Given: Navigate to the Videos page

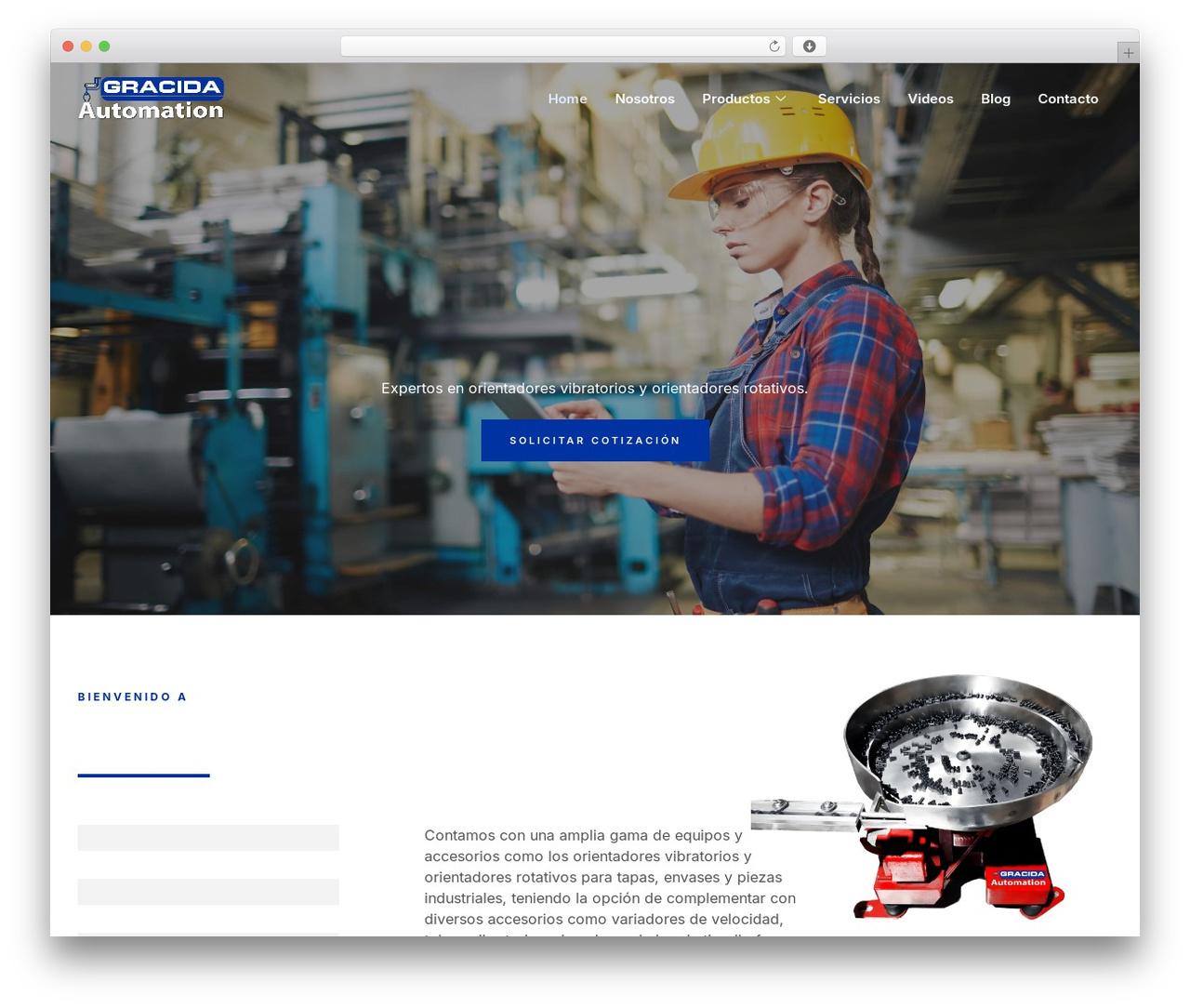Looking at the screenshot, I should (x=931, y=99).
